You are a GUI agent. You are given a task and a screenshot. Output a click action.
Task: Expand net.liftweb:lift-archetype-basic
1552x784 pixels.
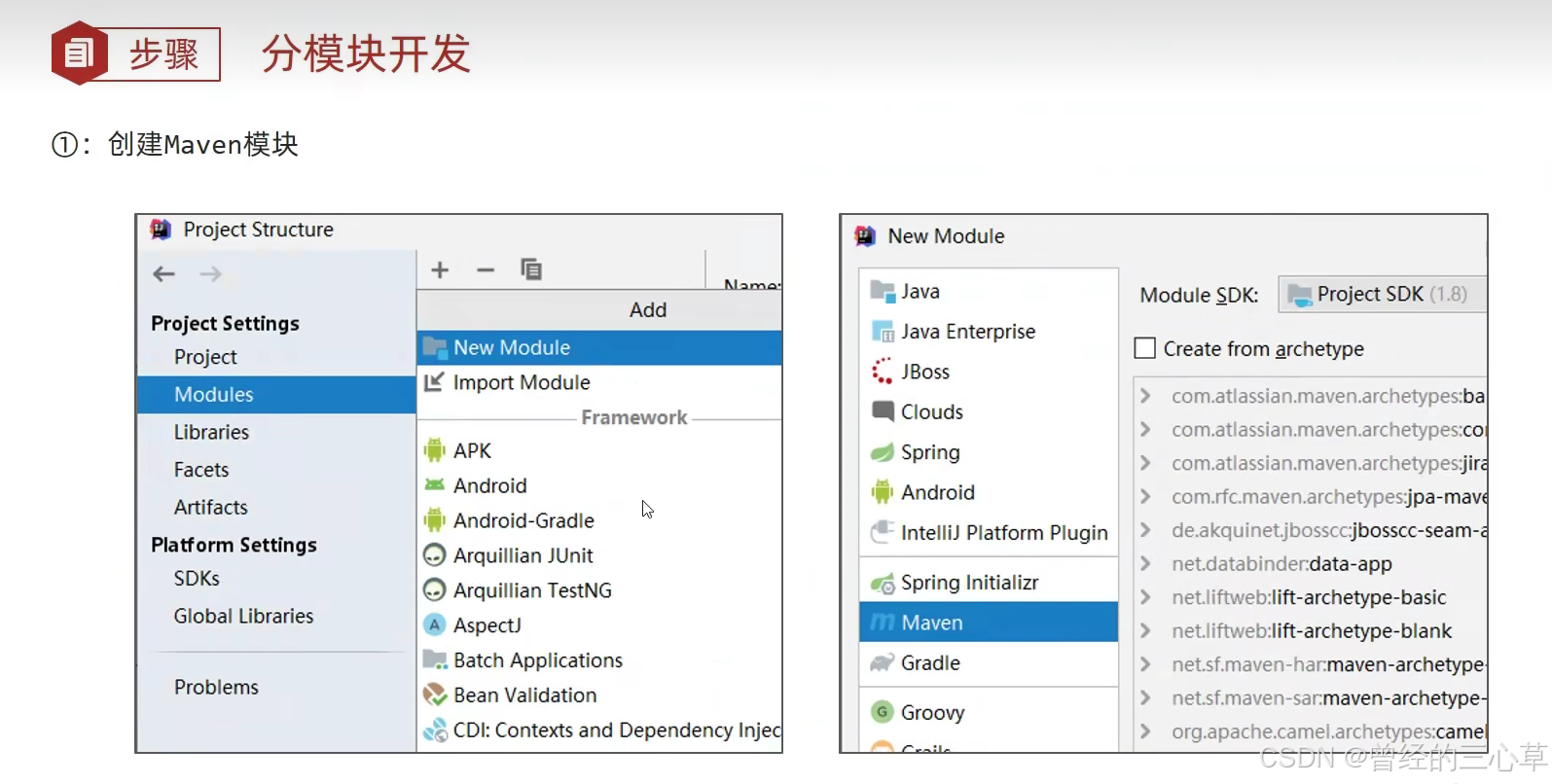pyautogui.click(x=1145, y=597)
